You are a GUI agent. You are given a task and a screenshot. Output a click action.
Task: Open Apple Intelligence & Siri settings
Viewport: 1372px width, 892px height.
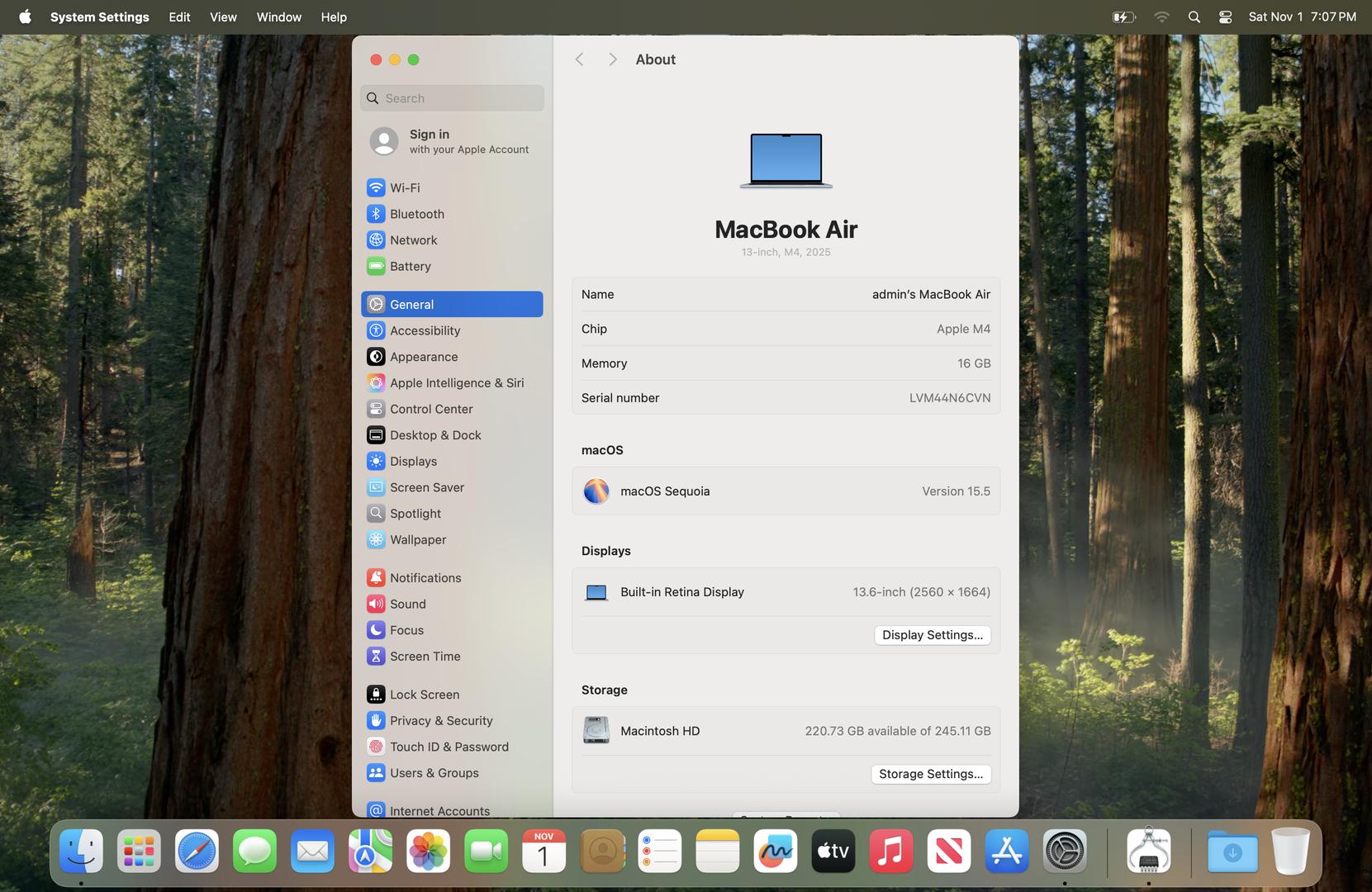tap(456, 382)
